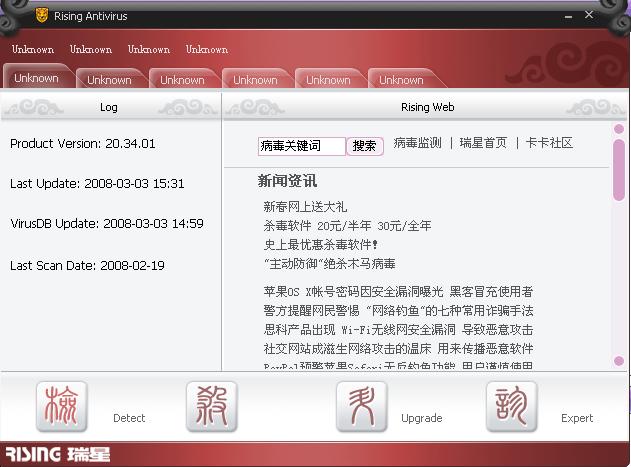Click the Rising Web panel header
The width and height of the screenshot is (631, 467).
(x=425, y=107)
